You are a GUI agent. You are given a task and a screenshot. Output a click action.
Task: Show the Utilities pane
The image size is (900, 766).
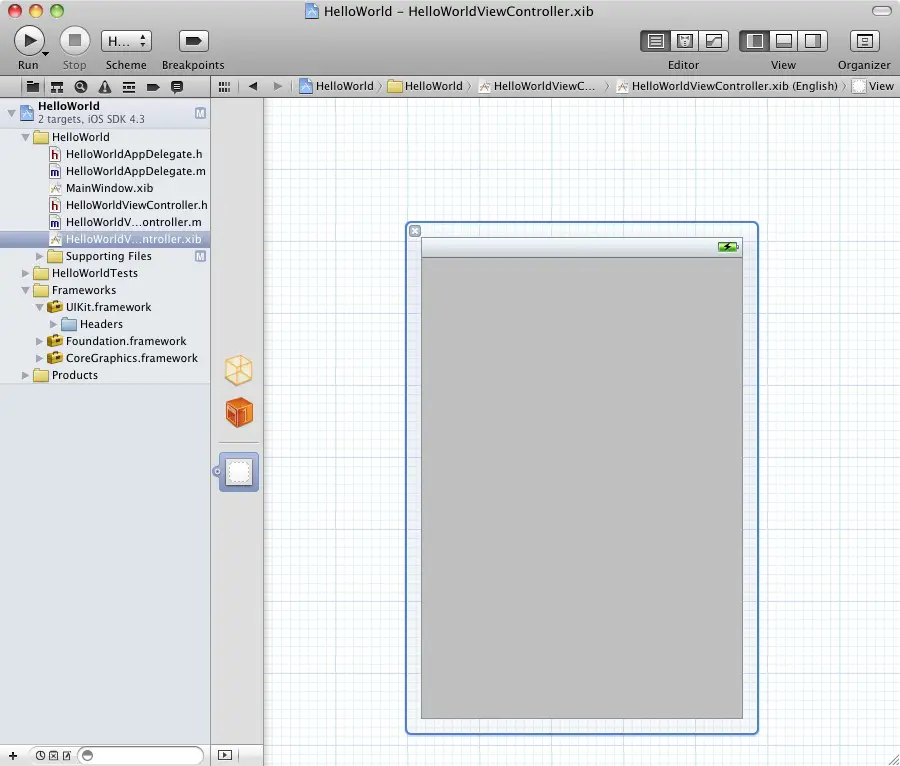(812, 41)
